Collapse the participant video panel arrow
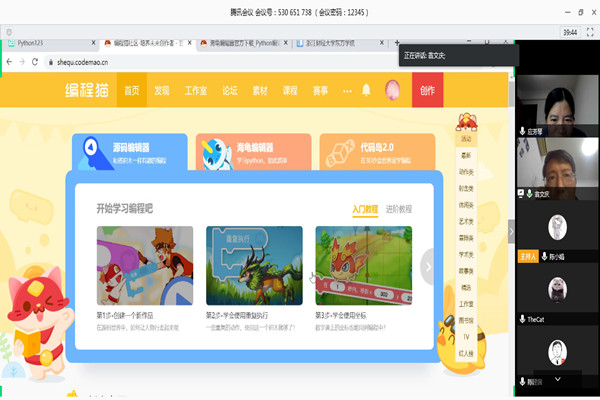This screenshot has height=400, width=600. tap(511, 230)
